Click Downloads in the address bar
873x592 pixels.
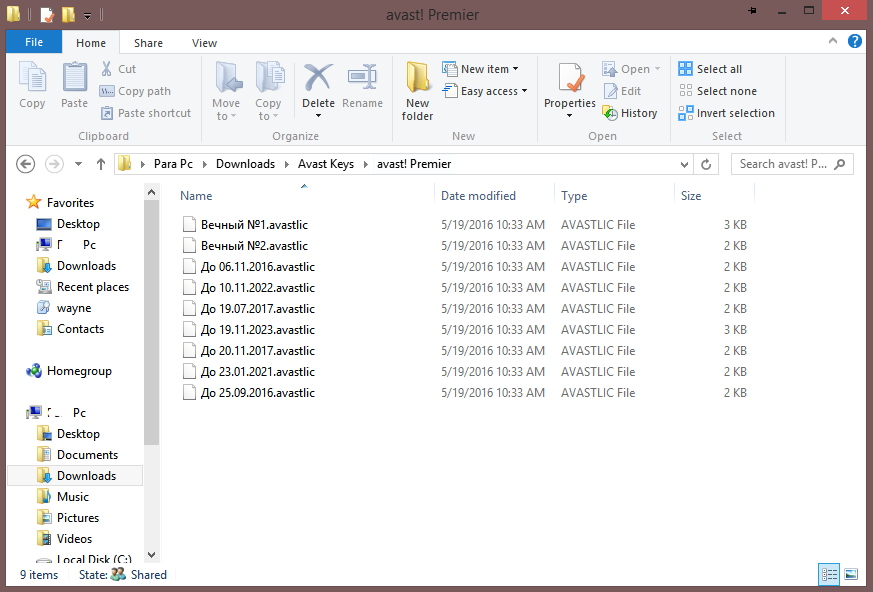coord(246,164)
